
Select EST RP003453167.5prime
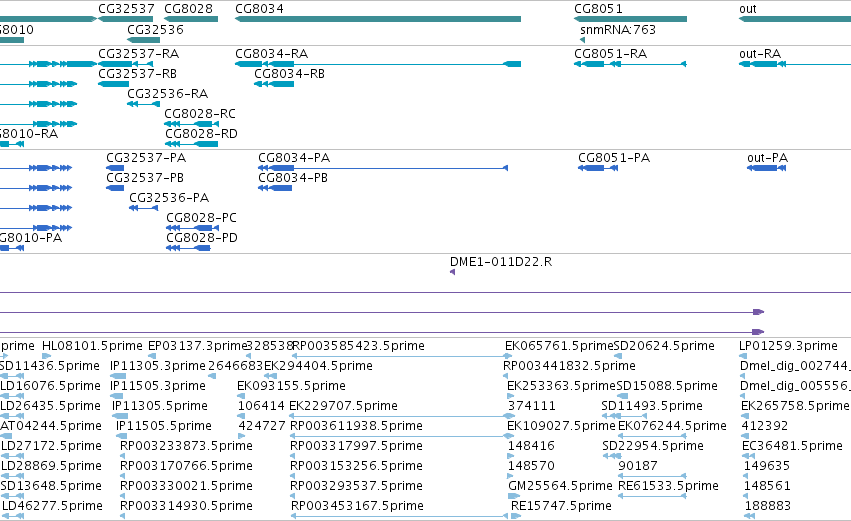357,507
